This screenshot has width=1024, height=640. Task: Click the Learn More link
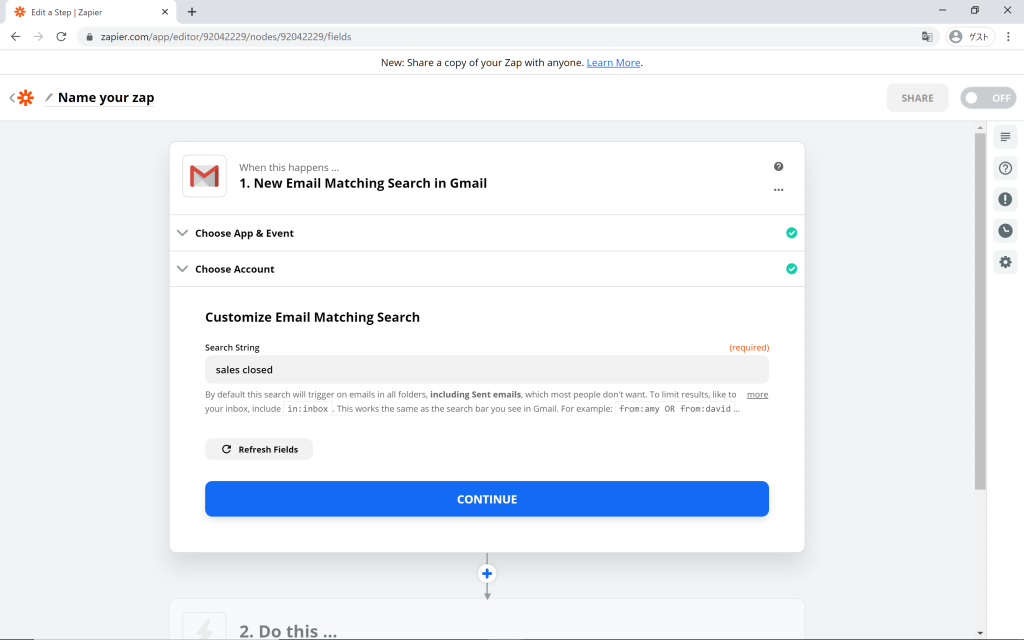click(x=613, y=63)
